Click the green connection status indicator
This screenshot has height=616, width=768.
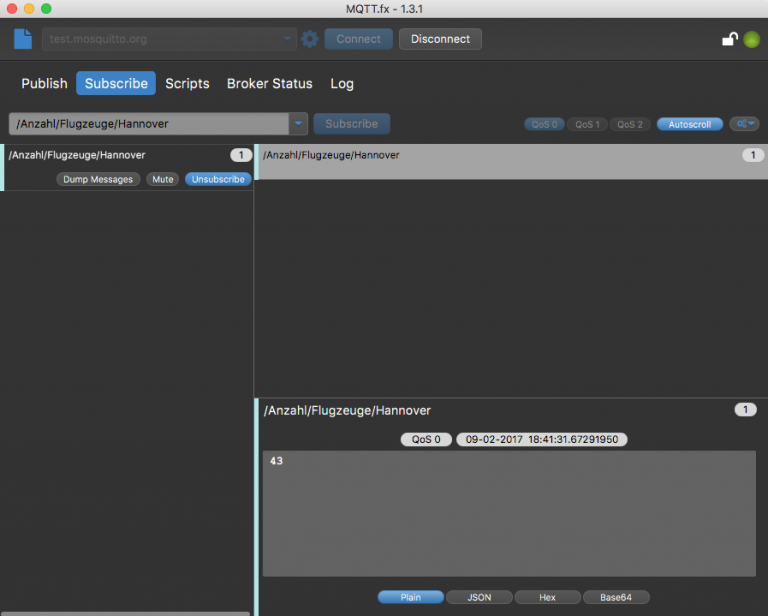(751, 39)
